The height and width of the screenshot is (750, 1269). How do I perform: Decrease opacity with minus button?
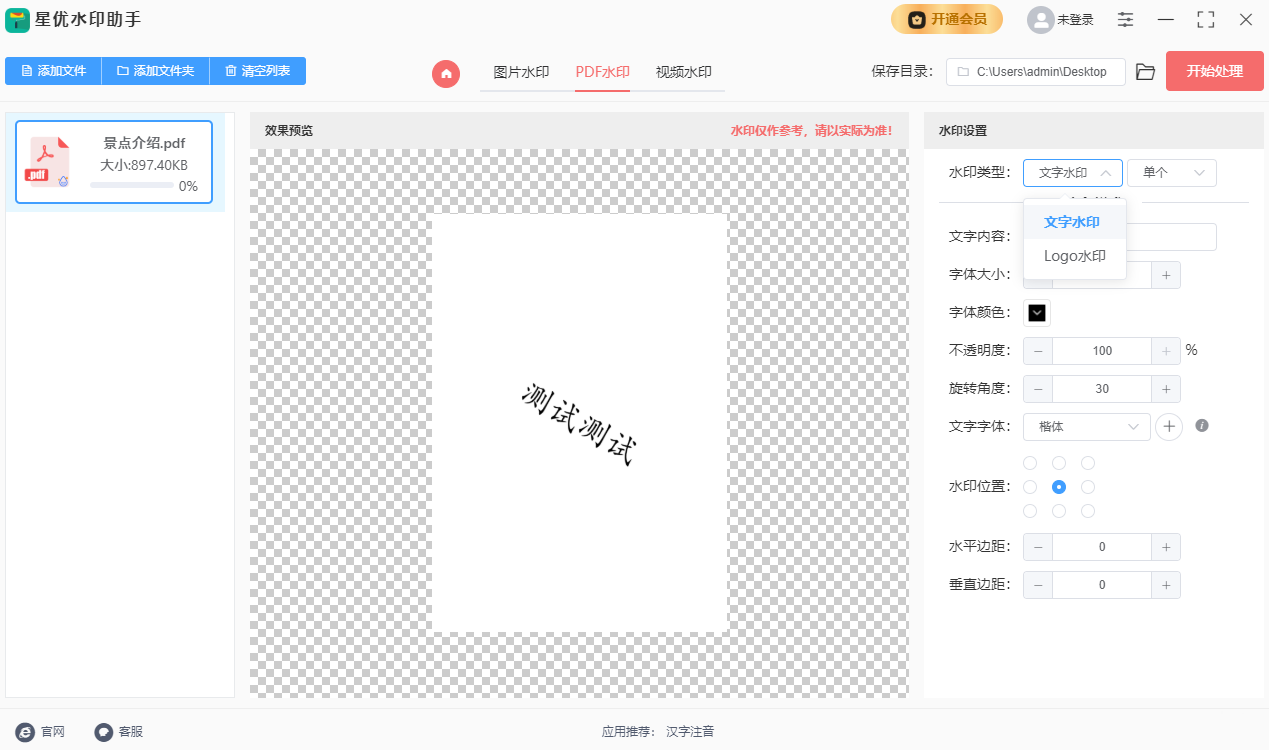coord(1038,351)
